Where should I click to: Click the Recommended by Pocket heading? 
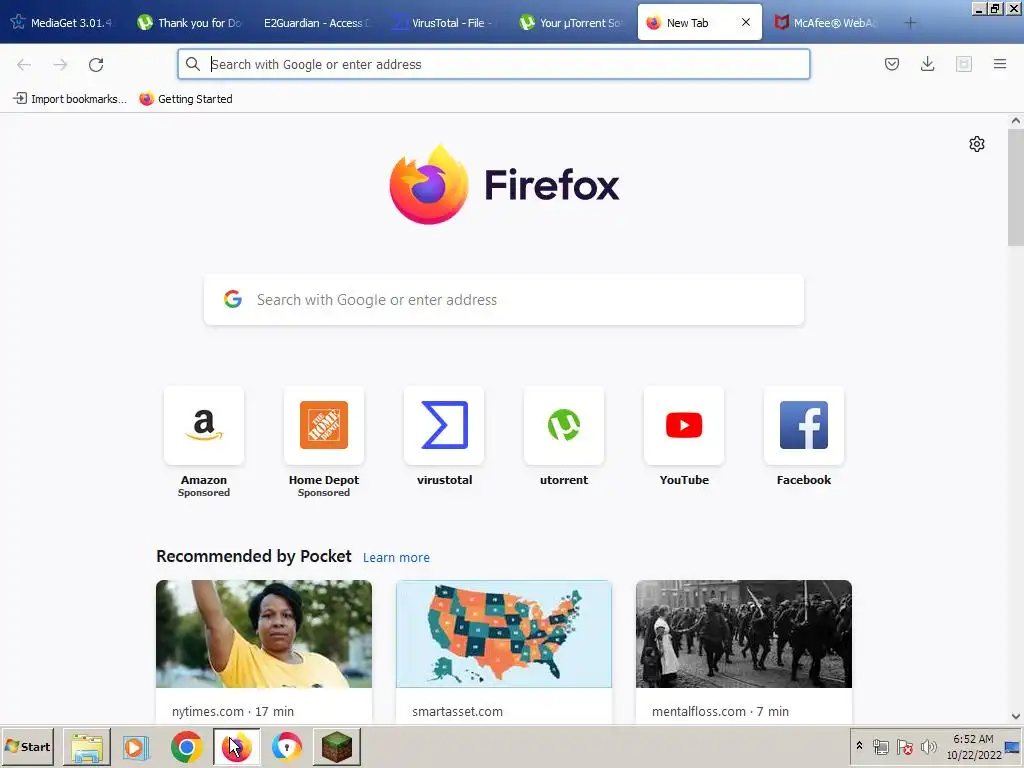click(253, 556)
